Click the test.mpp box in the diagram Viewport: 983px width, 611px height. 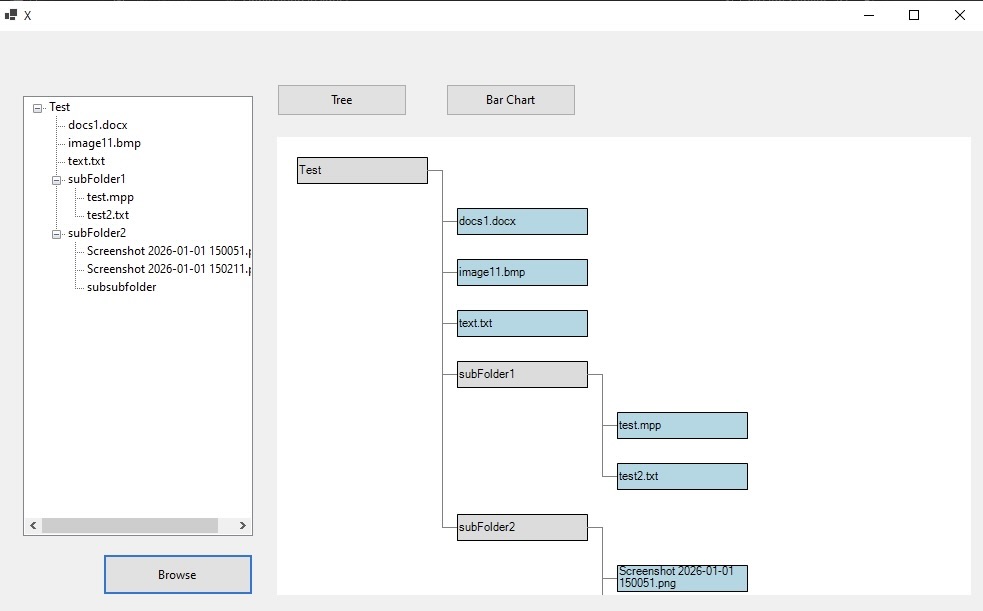click(x=682, y=426)
